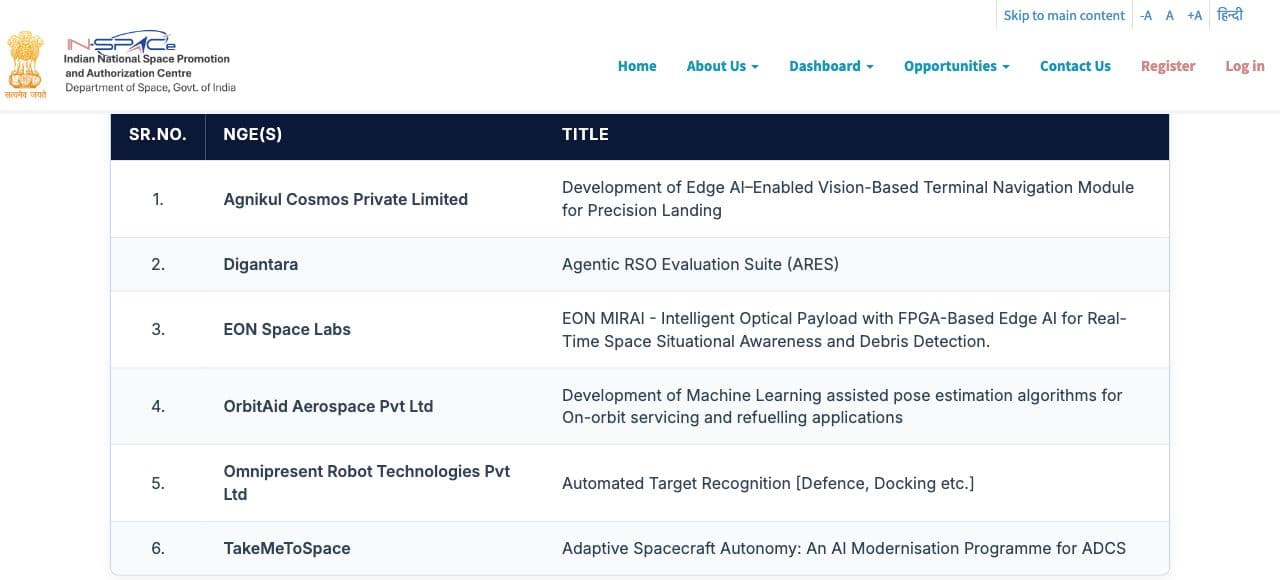This screenshot has width=1280, height=580.
Task: Click serial number 3. cell
Action: pos(158,329)
